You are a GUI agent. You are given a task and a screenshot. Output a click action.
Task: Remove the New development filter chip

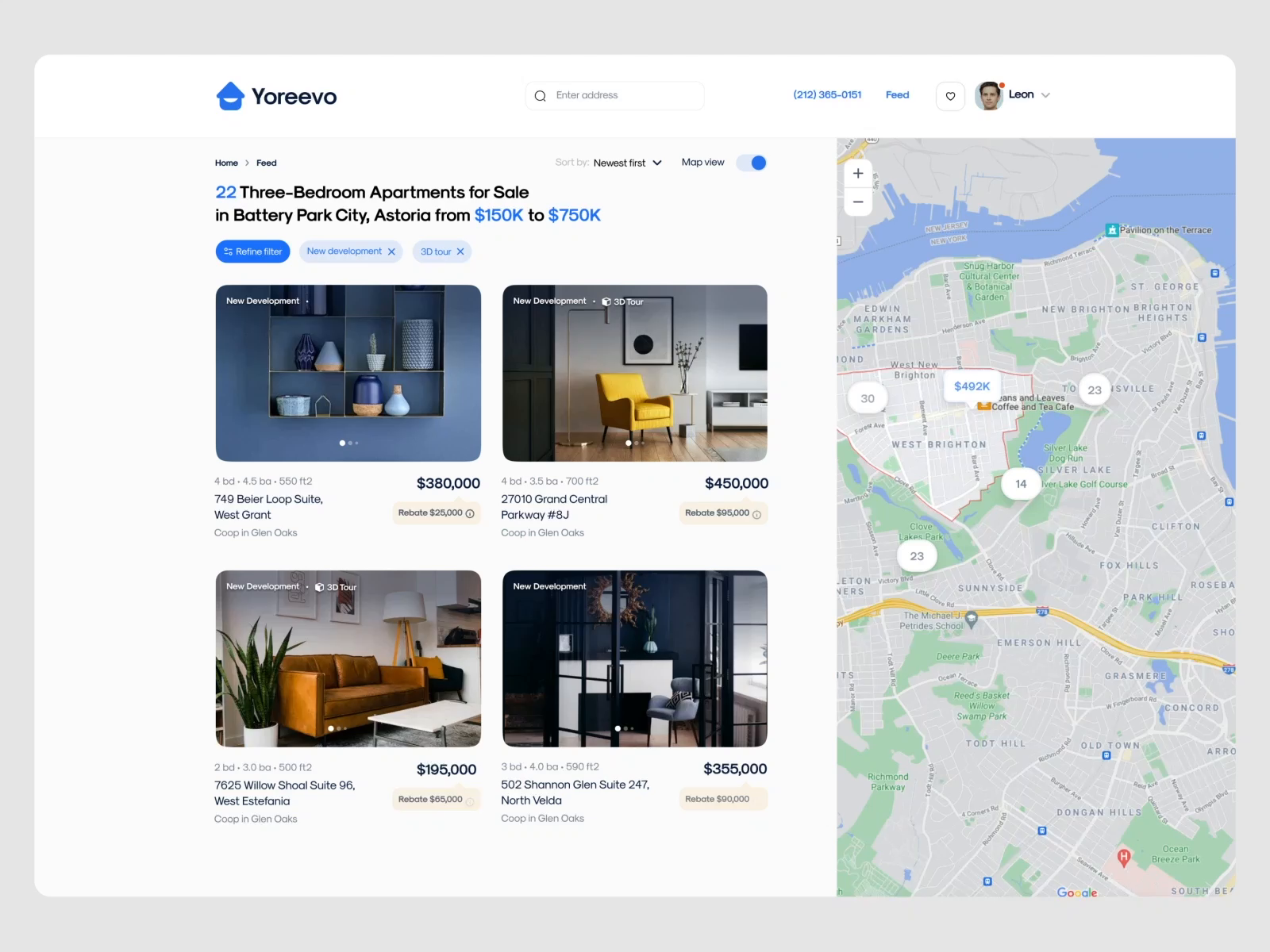[x=391, y=251]
